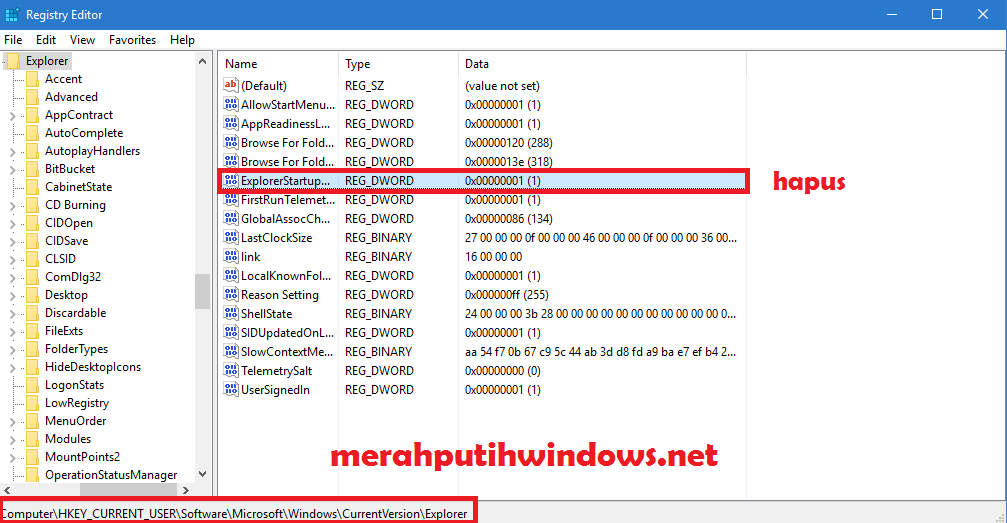1007x523 pixels.
Task: Click the tree's horizontal scroll right arrow
Action: click(186, 490)
